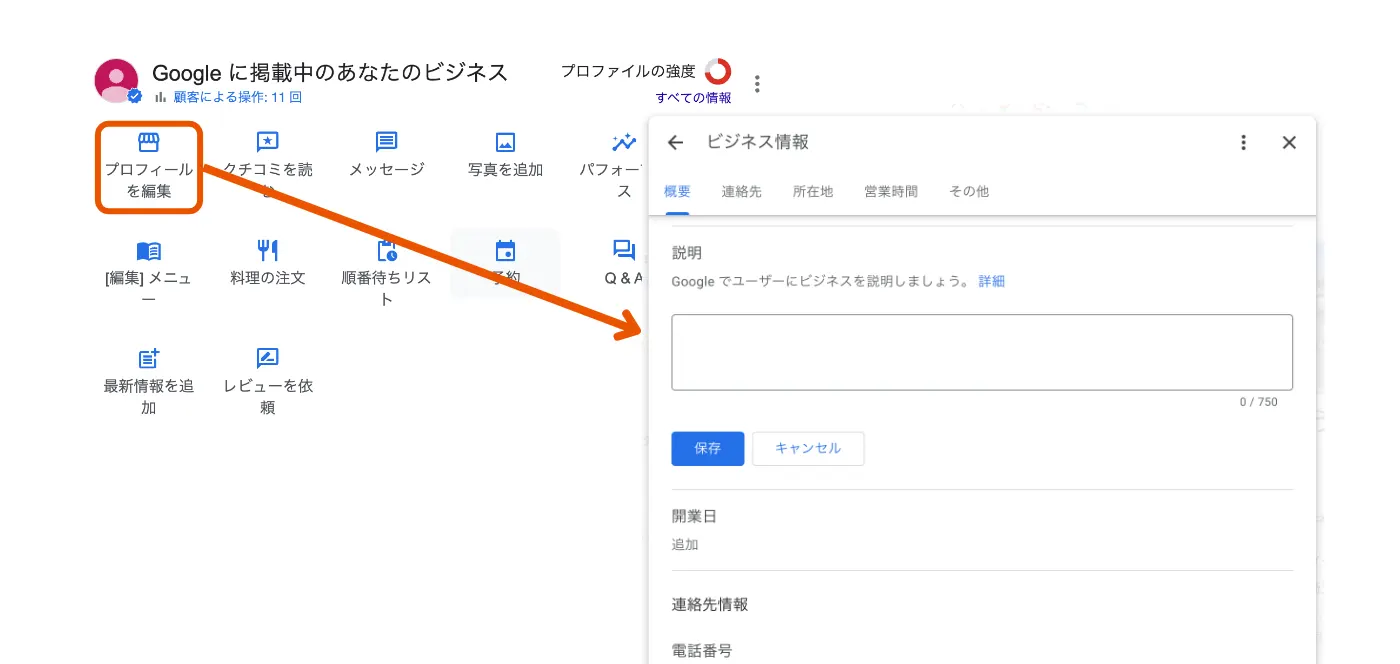Click the プロファイルの強度 donut ring icon
1400x664 pixels.
(718, 71)
